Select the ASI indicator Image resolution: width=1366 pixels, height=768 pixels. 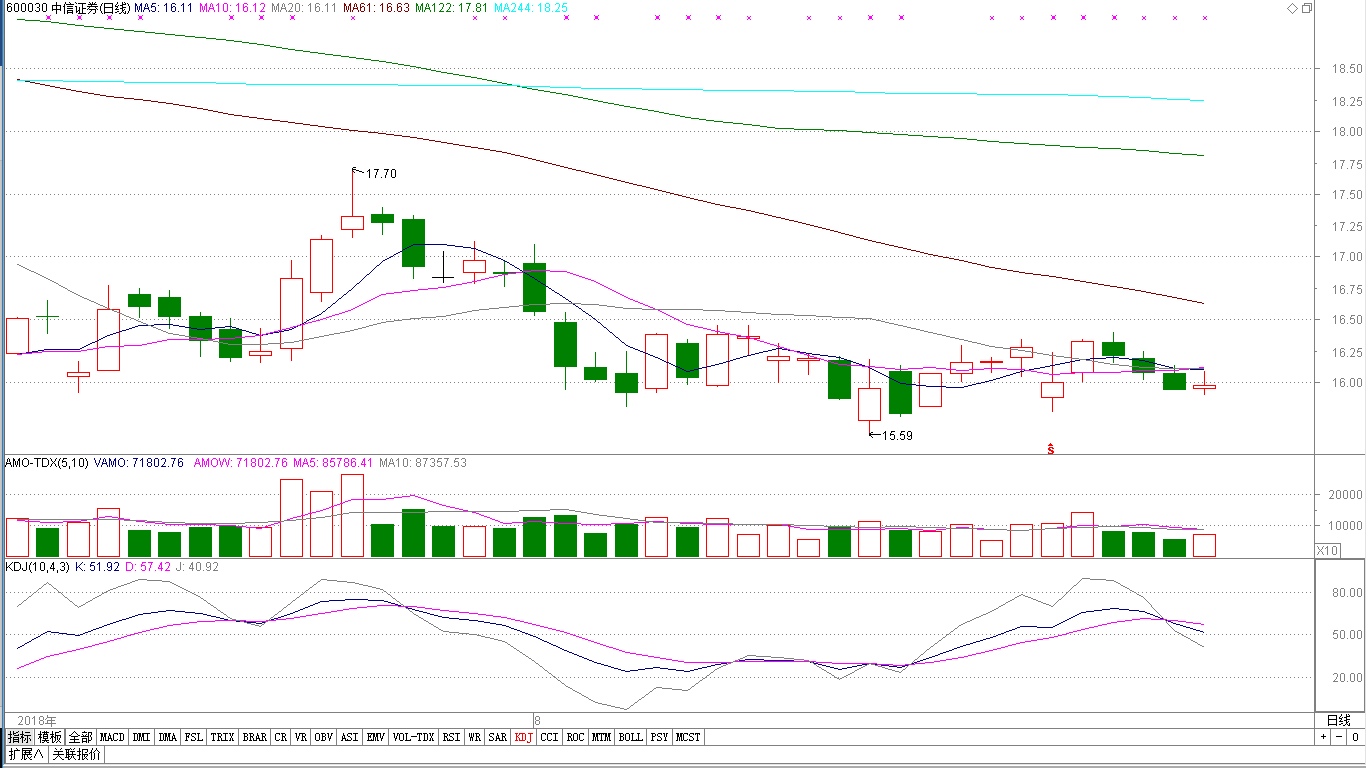click(x=349, y=737)
